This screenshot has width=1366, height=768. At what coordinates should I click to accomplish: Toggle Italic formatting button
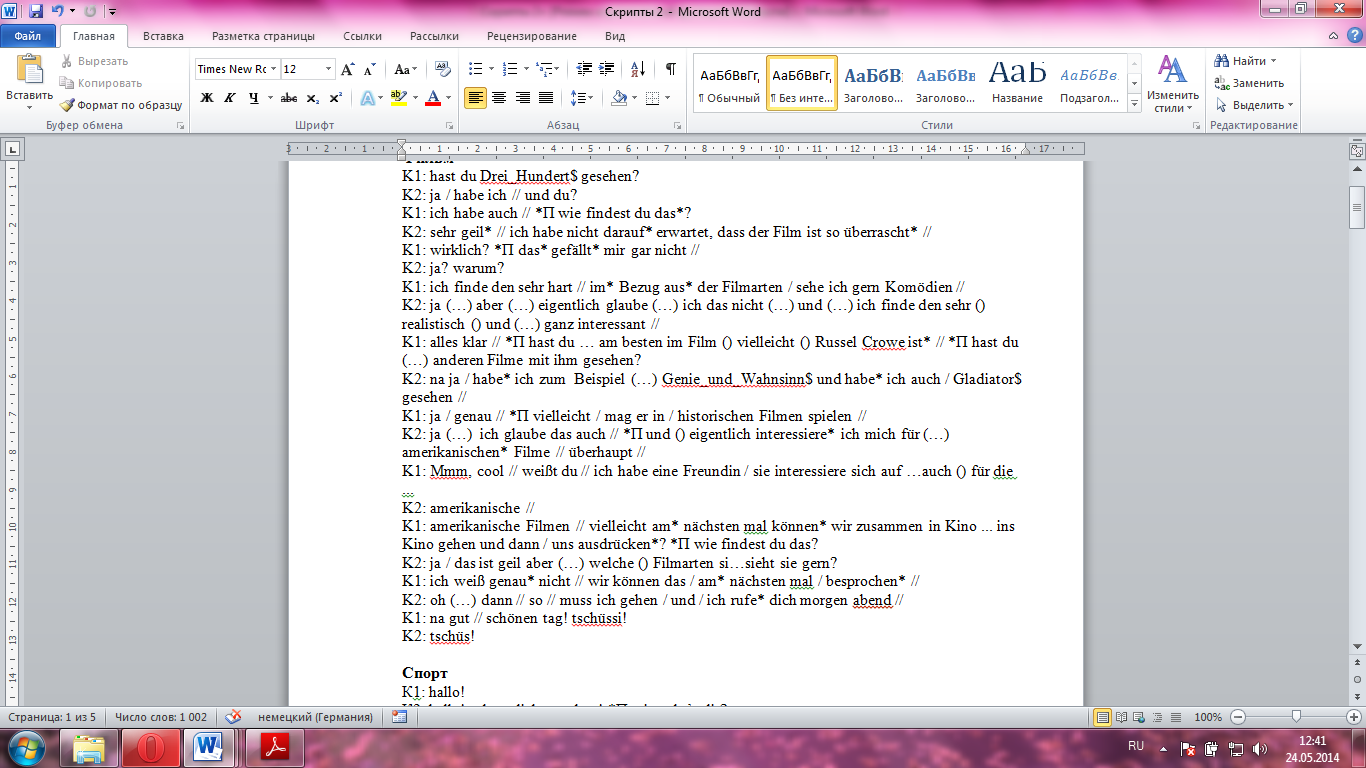(230, 98)
